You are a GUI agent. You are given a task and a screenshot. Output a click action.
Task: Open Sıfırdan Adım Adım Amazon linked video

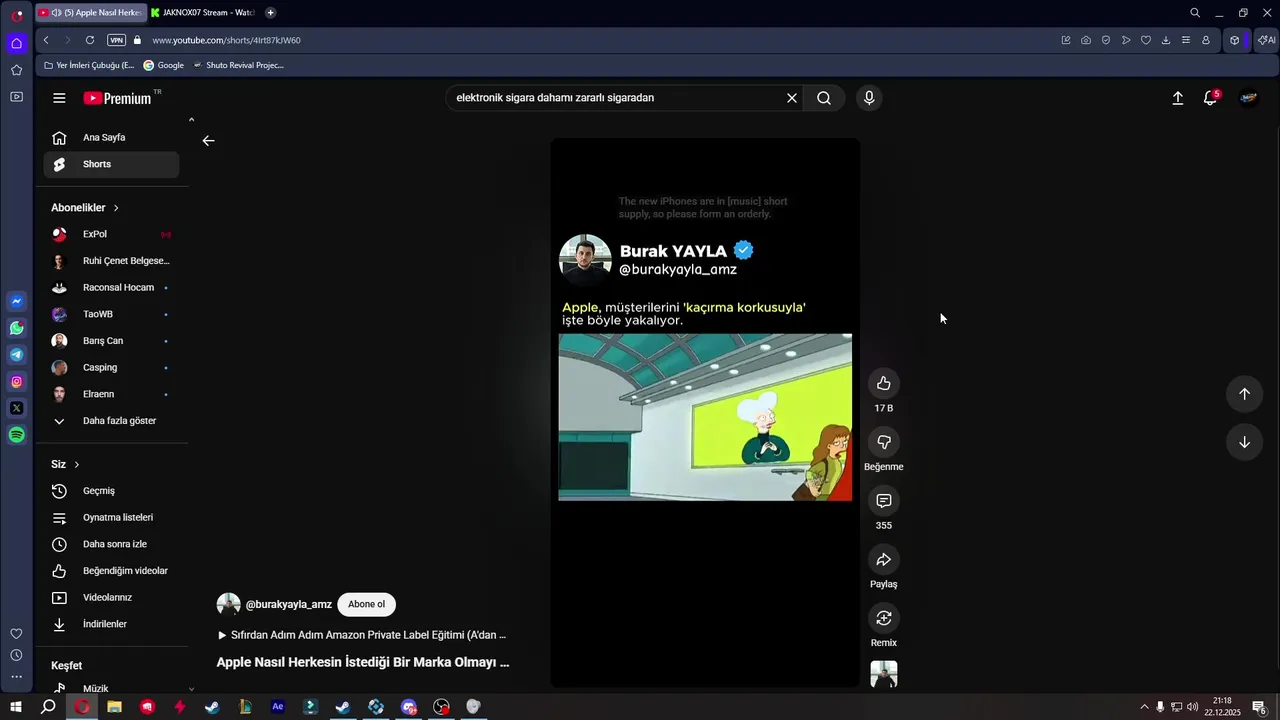coord(362,635)
